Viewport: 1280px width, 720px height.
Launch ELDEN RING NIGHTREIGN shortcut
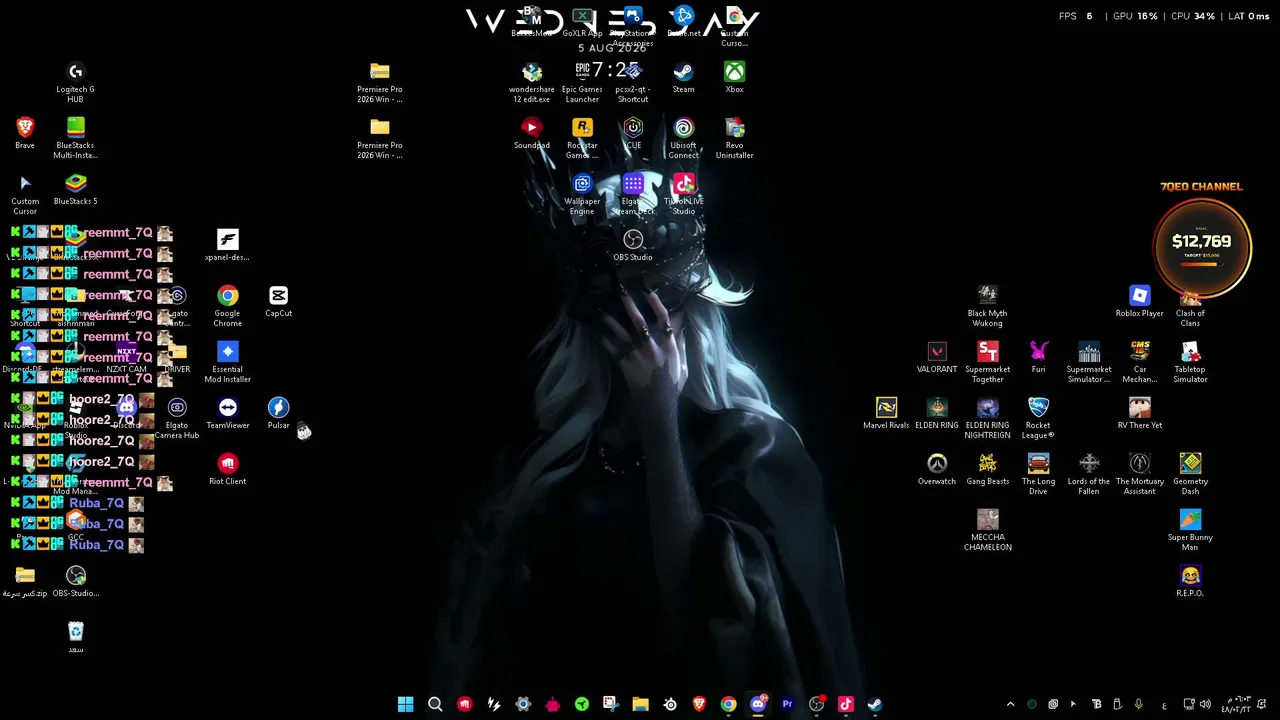(x=987, y=408)
